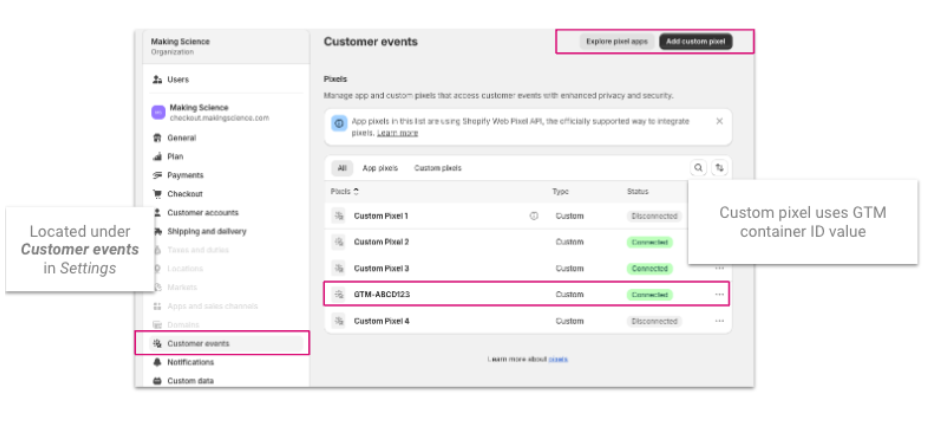Click the Add custom pixel button

(695, 42)
